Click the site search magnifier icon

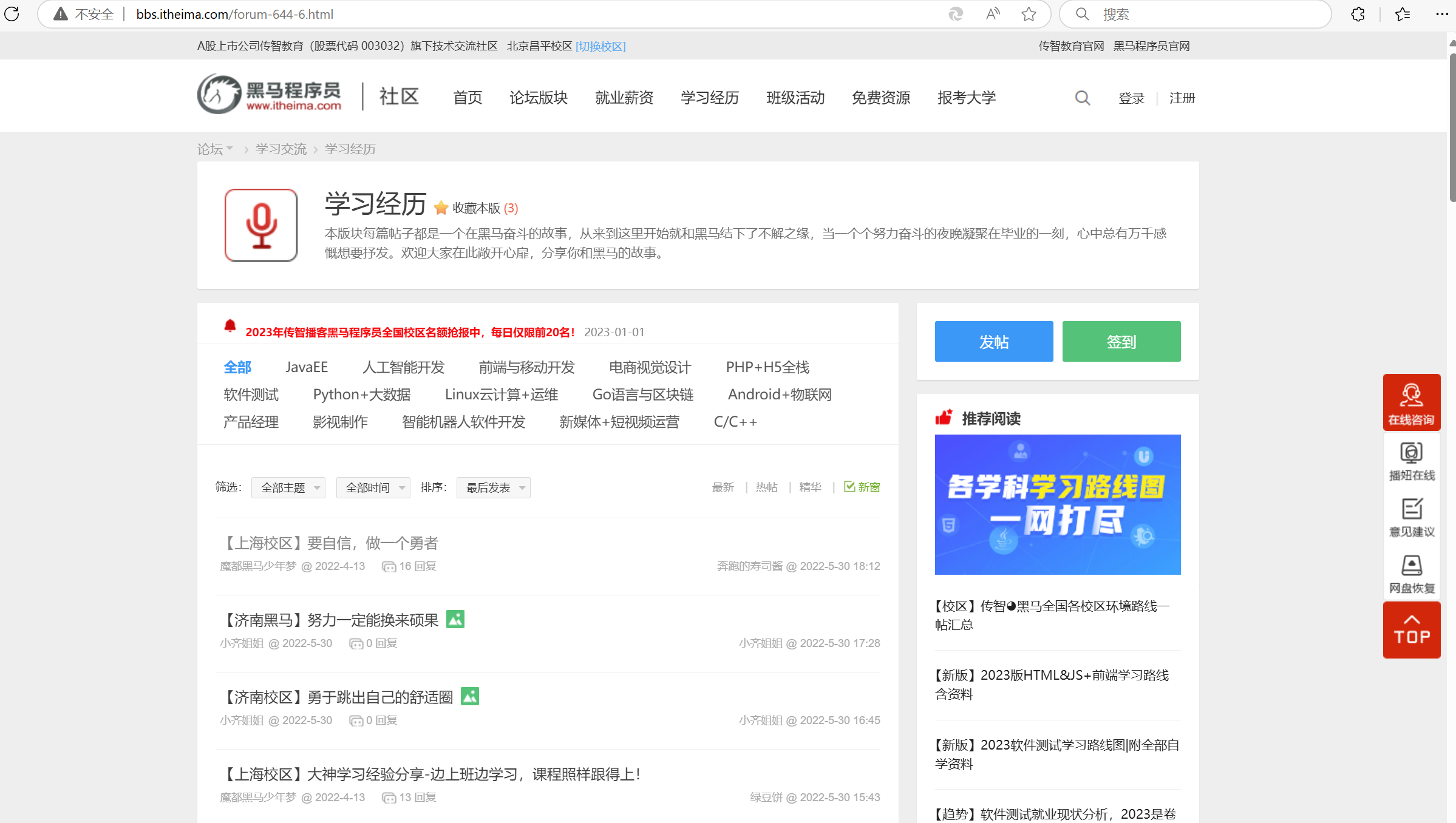[x=1082, y=98]
